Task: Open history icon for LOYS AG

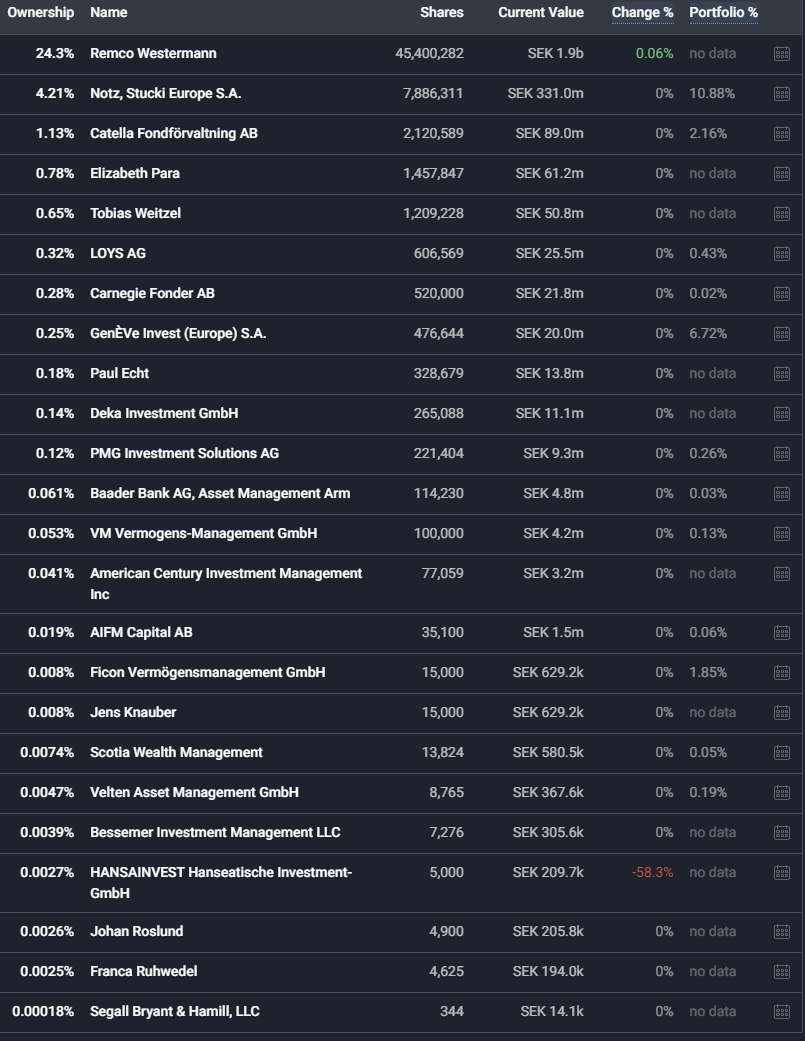Action: pos(782,254)
